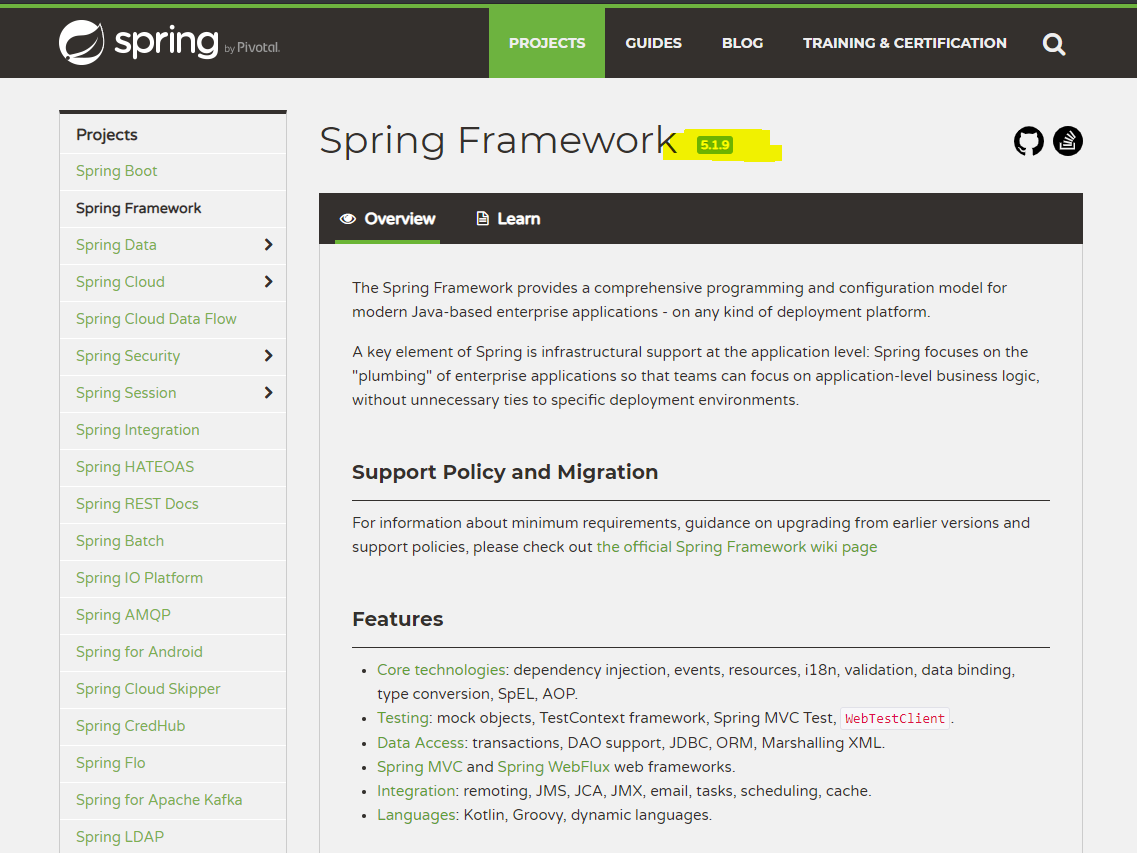The image size is (1137, 853).
Task: Open the GitHub repository icon
Action: tap(1028, 141)
